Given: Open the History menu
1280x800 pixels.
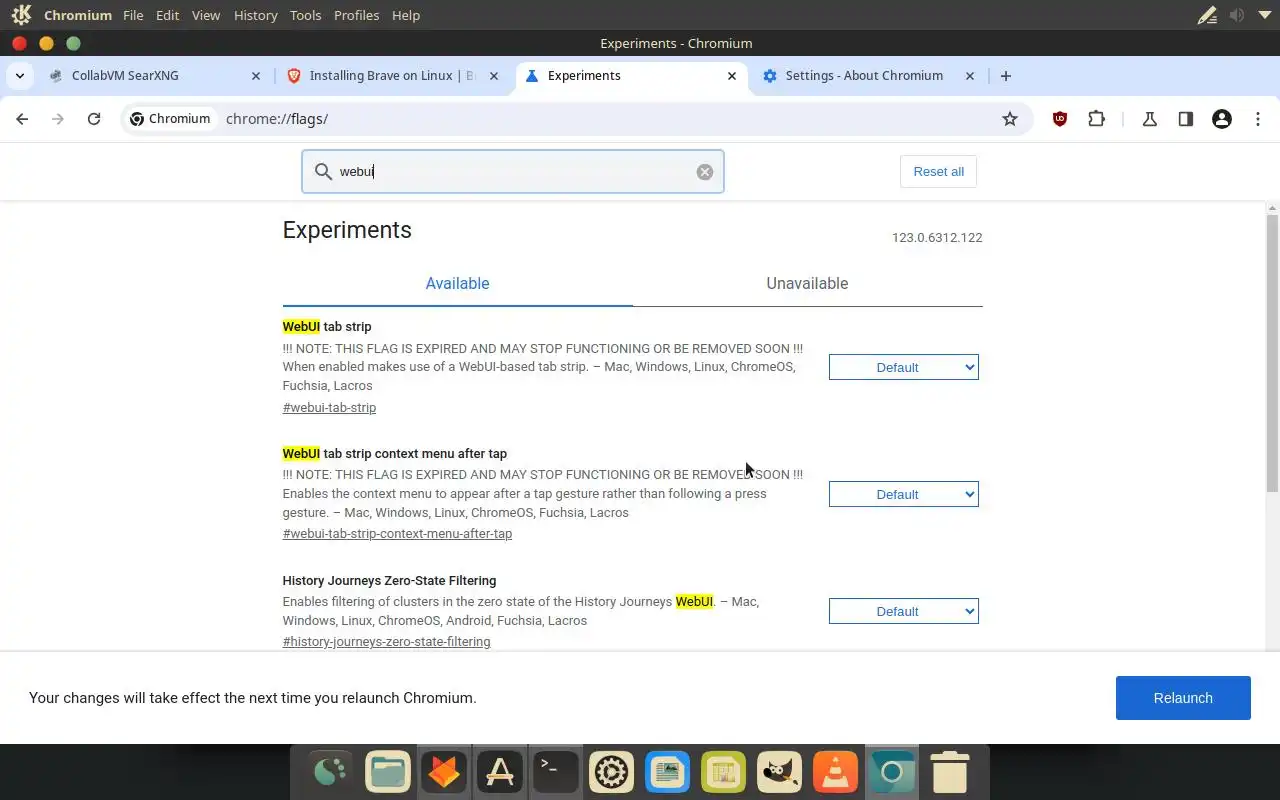Looking at the screenshot, I should click(255, 15).
